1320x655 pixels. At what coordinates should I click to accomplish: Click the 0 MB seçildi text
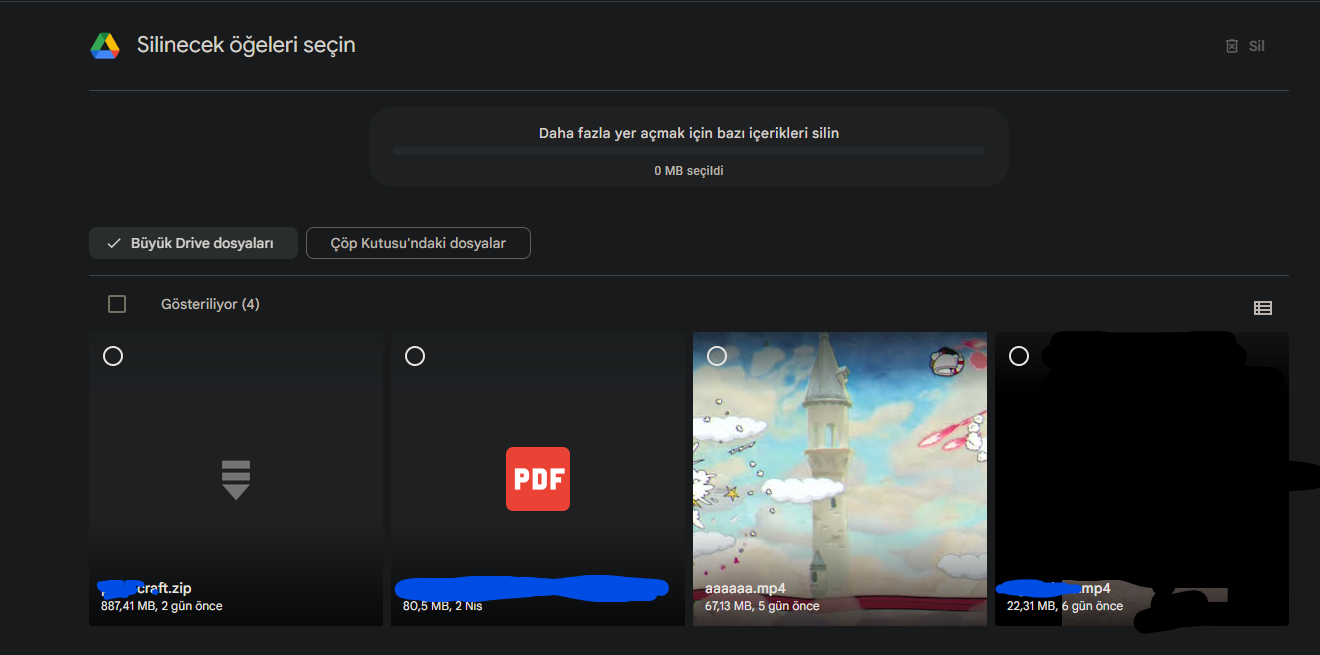(689, 171)
